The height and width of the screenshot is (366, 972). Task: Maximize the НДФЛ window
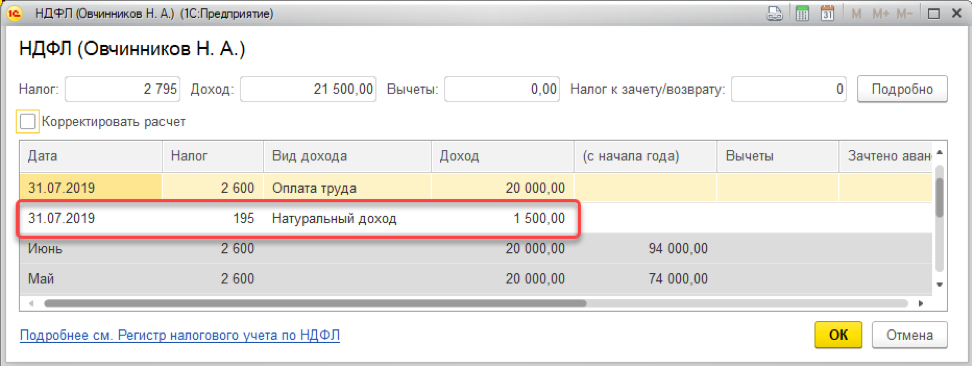coord(935,14)
